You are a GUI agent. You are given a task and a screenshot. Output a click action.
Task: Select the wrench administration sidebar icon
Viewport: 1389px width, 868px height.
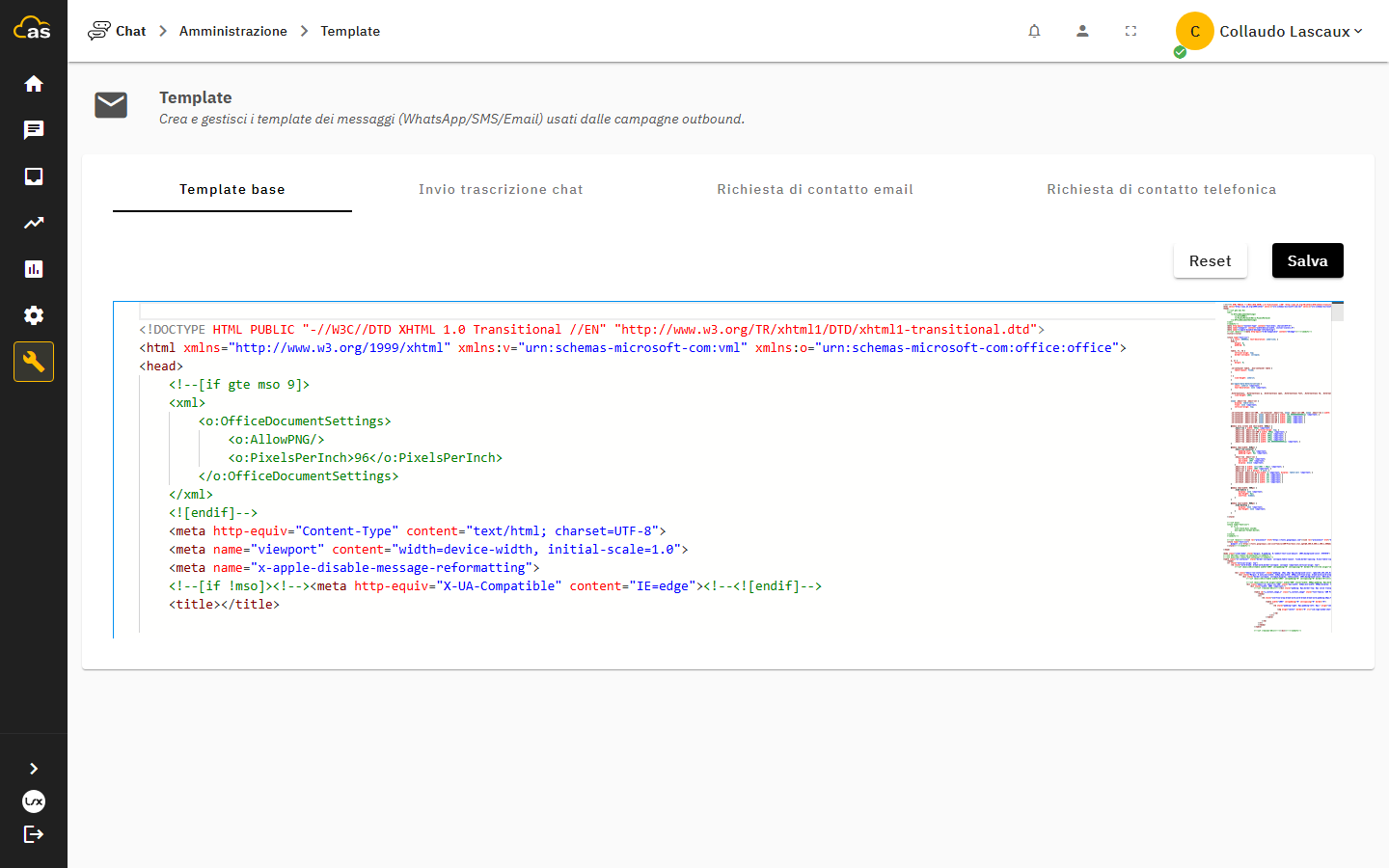34,362
